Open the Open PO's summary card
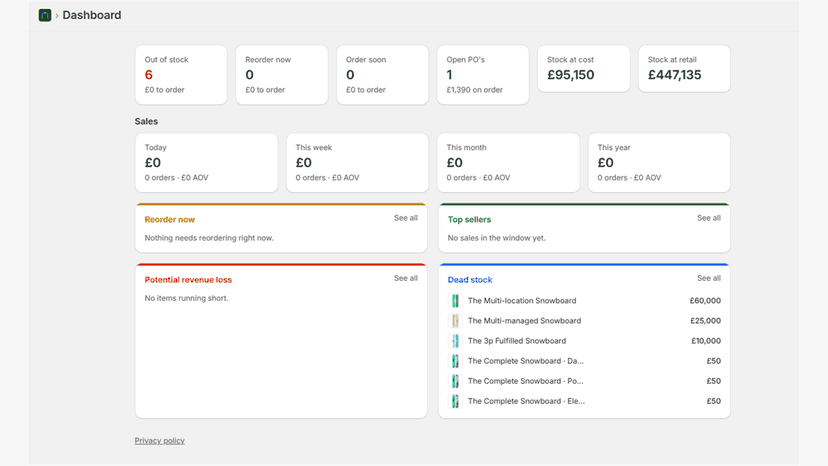The width and height of the screenshot is (828, 466). (x=483, y=74)
